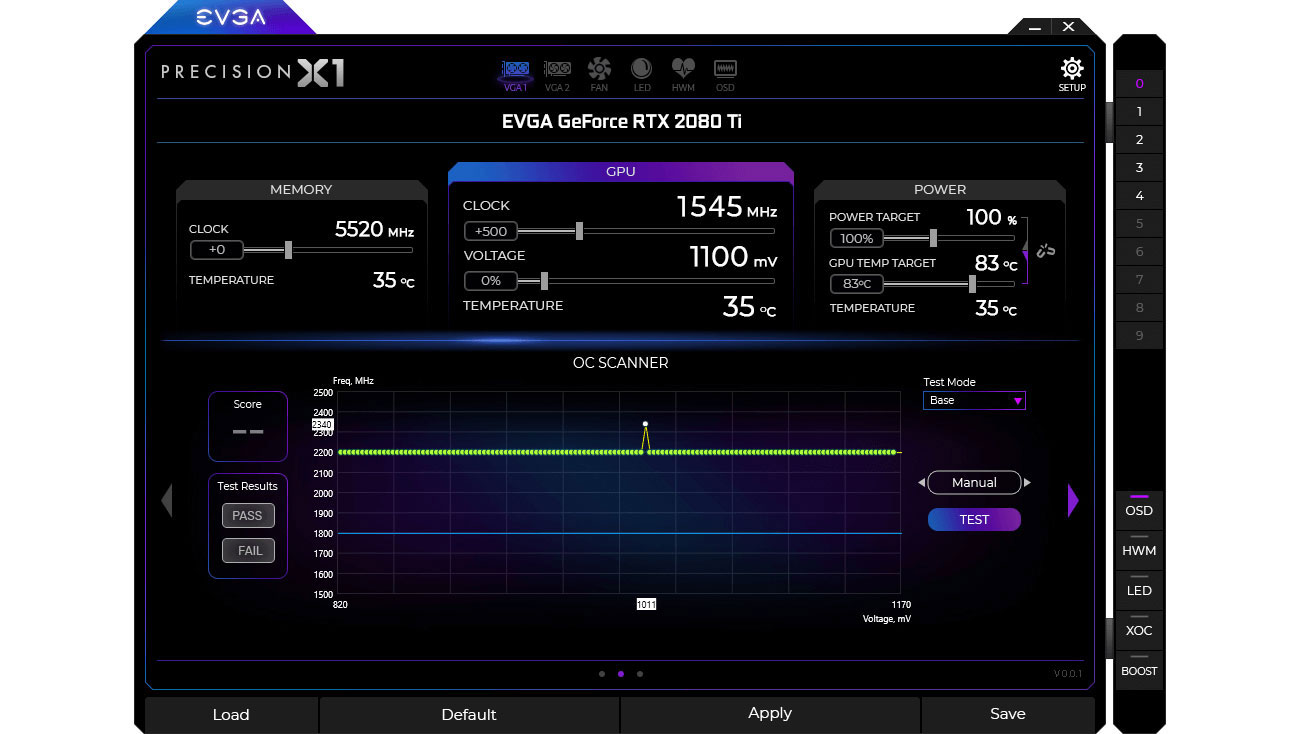Click the 1100 mV voltage value

click(x=733, y=258)
